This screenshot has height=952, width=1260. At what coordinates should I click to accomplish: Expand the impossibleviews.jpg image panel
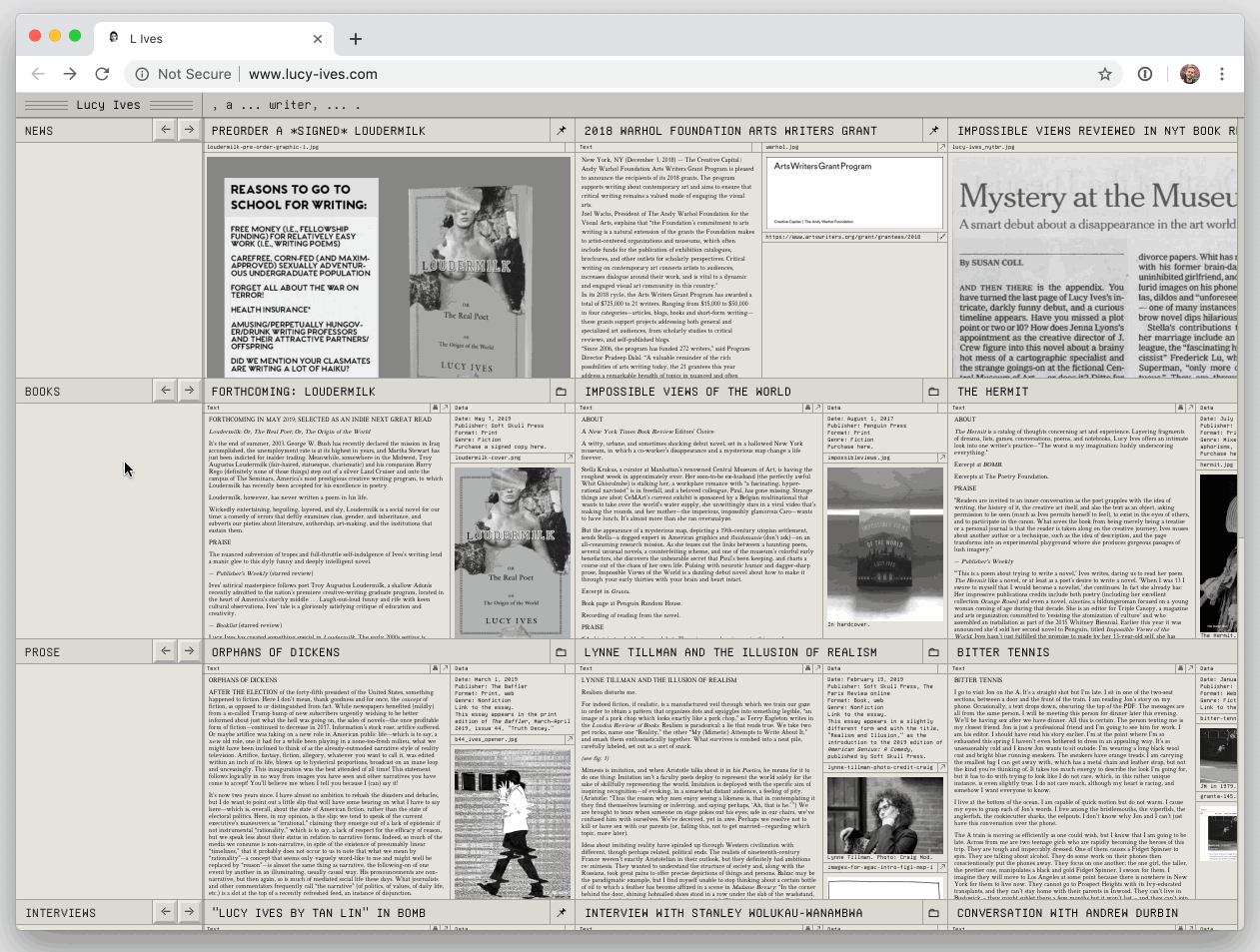940,459
